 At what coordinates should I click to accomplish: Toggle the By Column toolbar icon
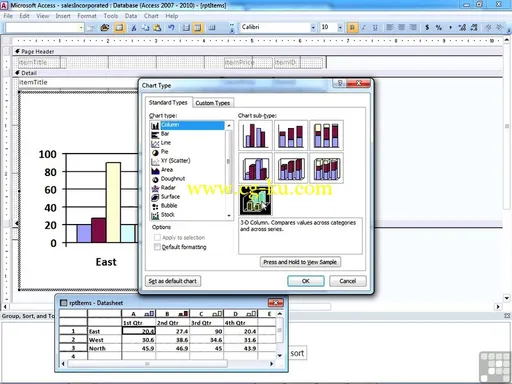pyautogui.click(x=198, y=28)
